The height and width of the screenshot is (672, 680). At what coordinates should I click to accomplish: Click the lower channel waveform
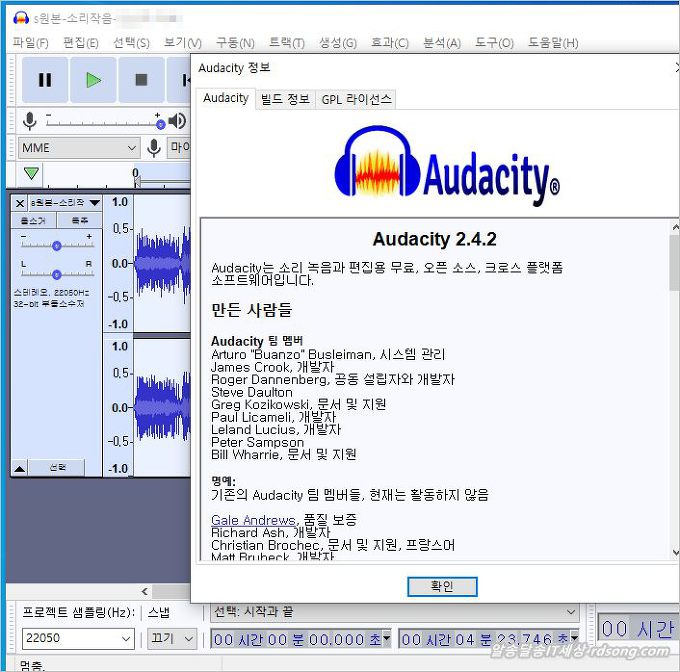coord(162,408)
